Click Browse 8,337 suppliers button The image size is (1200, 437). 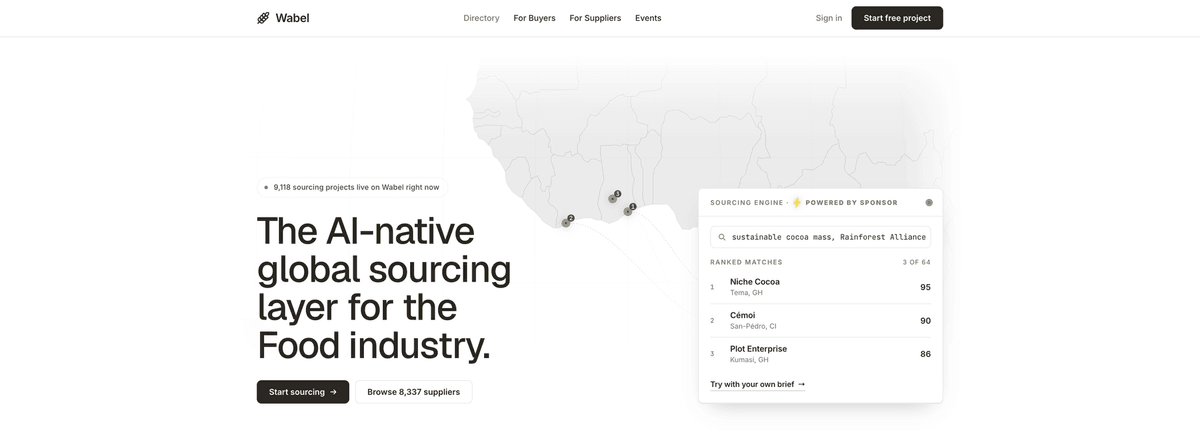click(x=414, y=392)
